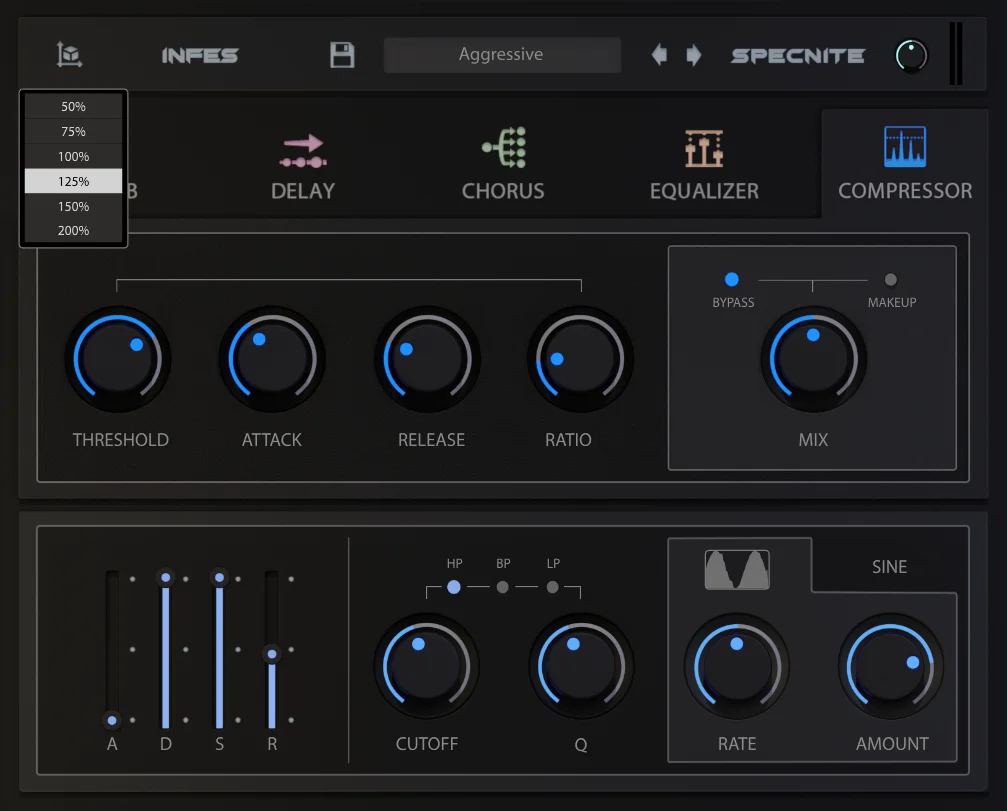Viewport: 1007px width, 811px height.
Task: Select the LP filter type
Action: [x=552, y=587]
